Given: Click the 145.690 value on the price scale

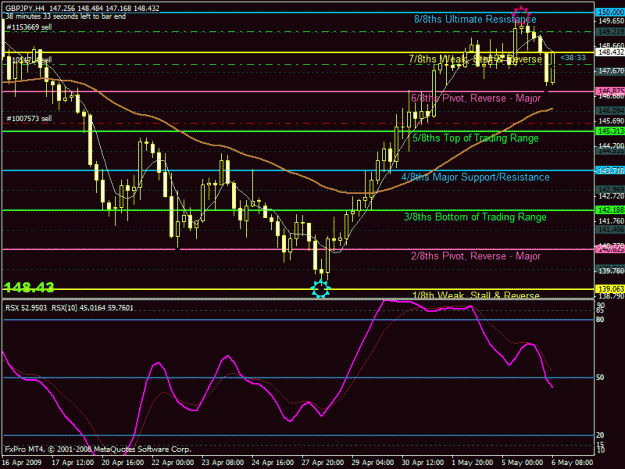Looking at the screenshot, I should click(x=611, y=121).
